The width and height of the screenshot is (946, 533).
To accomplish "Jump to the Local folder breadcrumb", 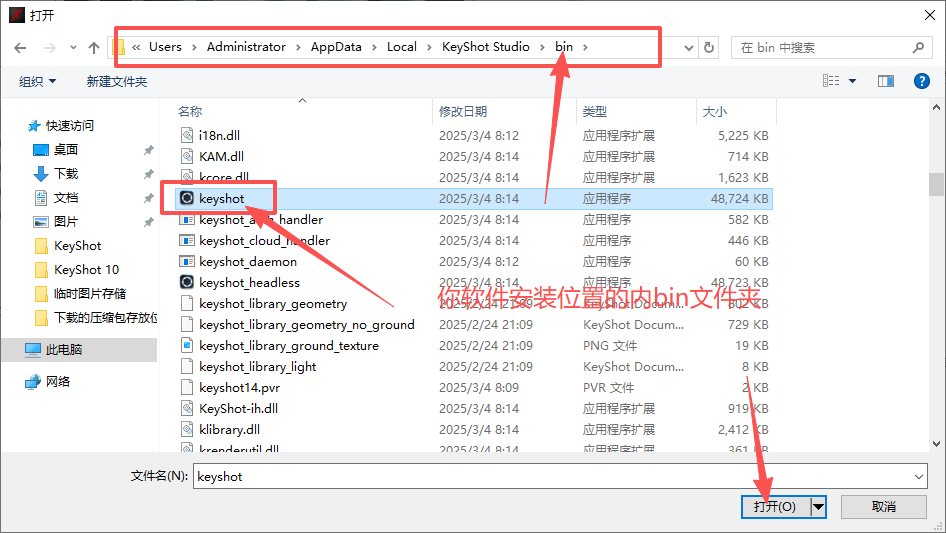I will (402, 46).
